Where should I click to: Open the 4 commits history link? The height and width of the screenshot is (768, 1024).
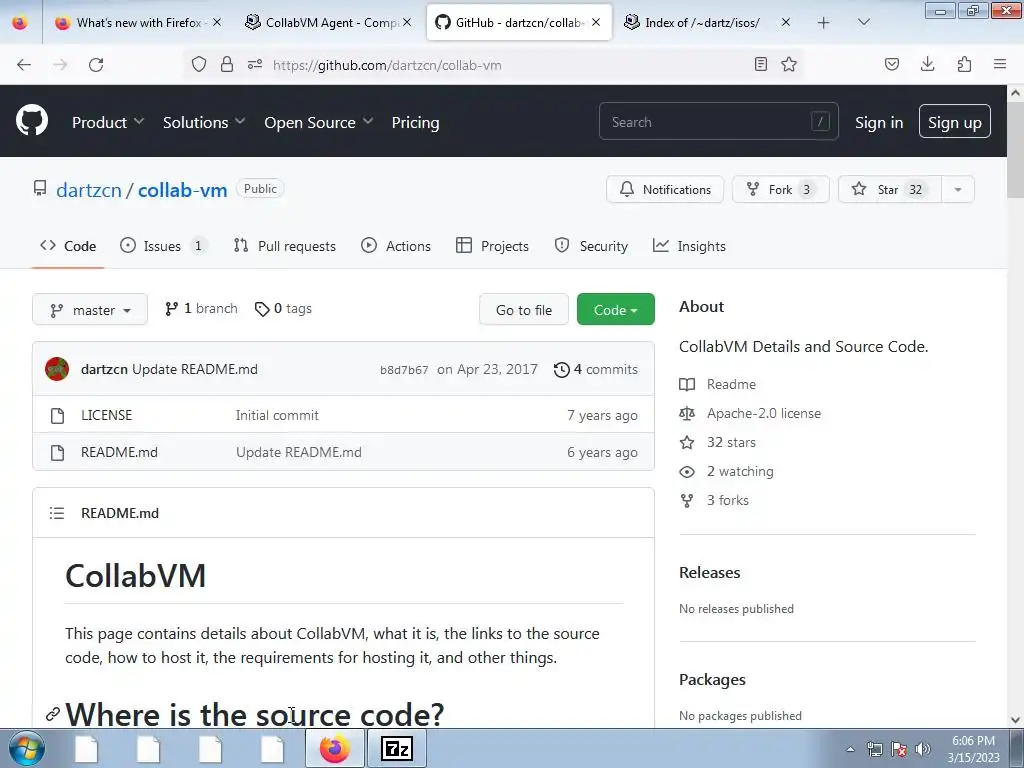(x=596, y=370)
